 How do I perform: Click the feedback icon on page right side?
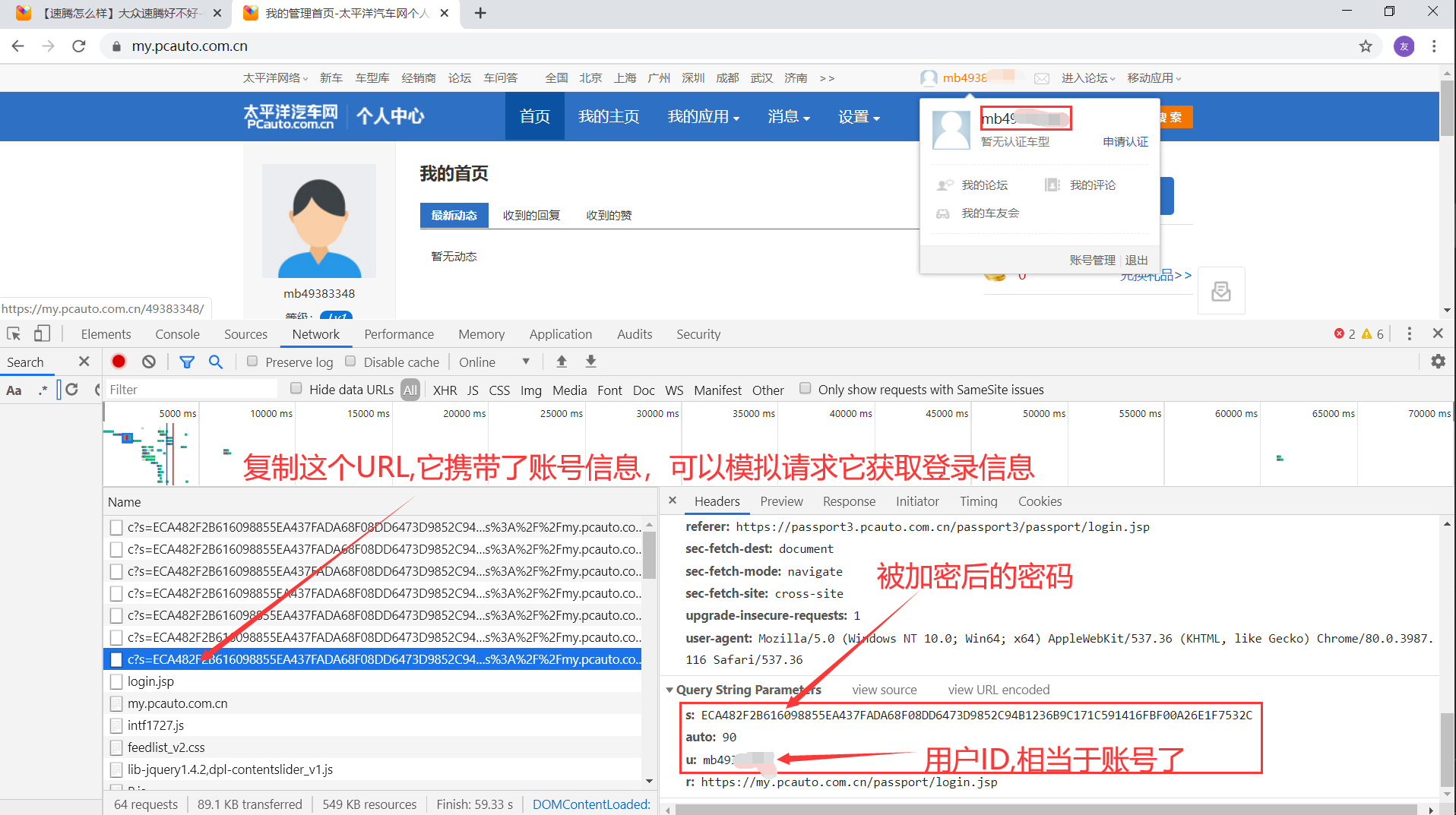click(x=1221, y=291)
